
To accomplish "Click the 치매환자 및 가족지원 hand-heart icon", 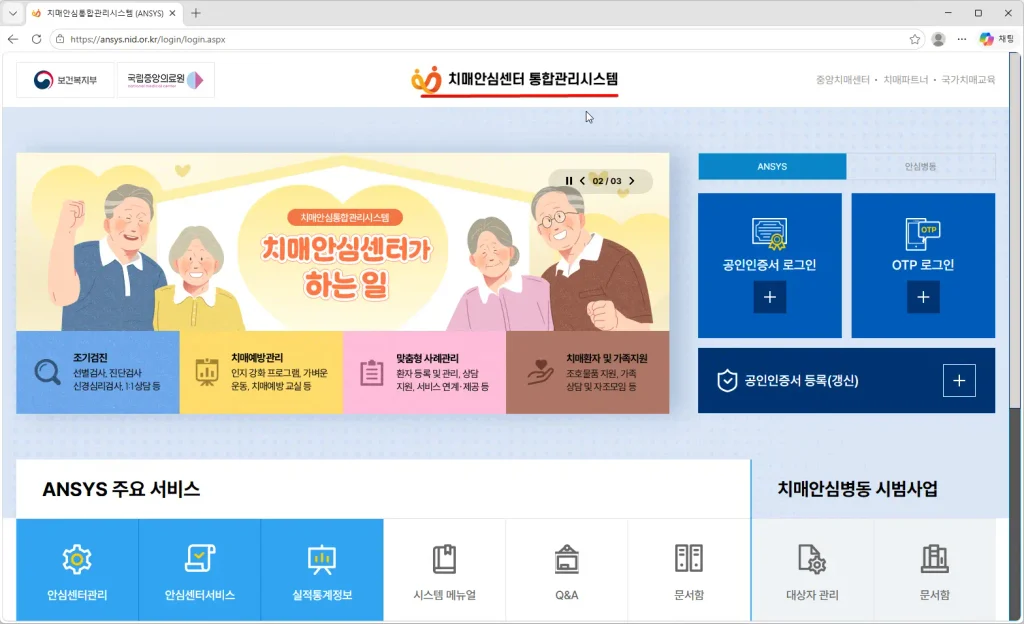I will (541, 372).
